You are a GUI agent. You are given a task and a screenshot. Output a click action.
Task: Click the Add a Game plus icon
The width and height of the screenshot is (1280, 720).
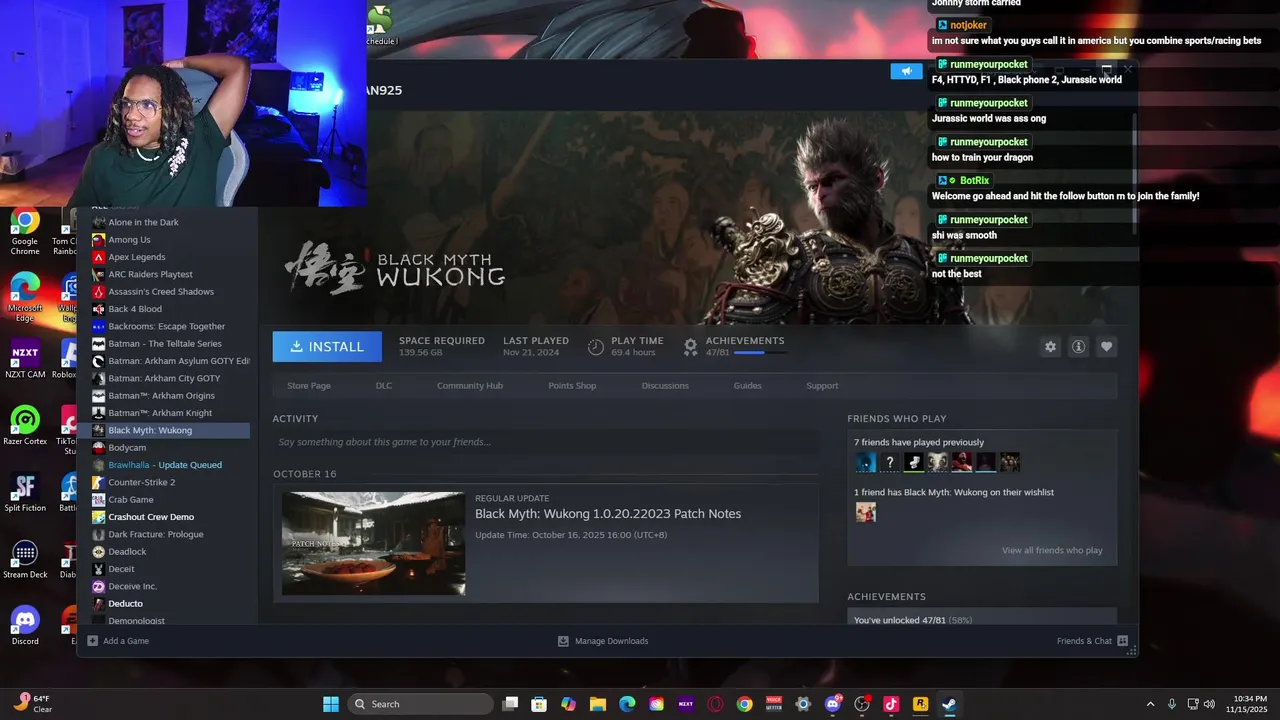[x=93, y=641]
